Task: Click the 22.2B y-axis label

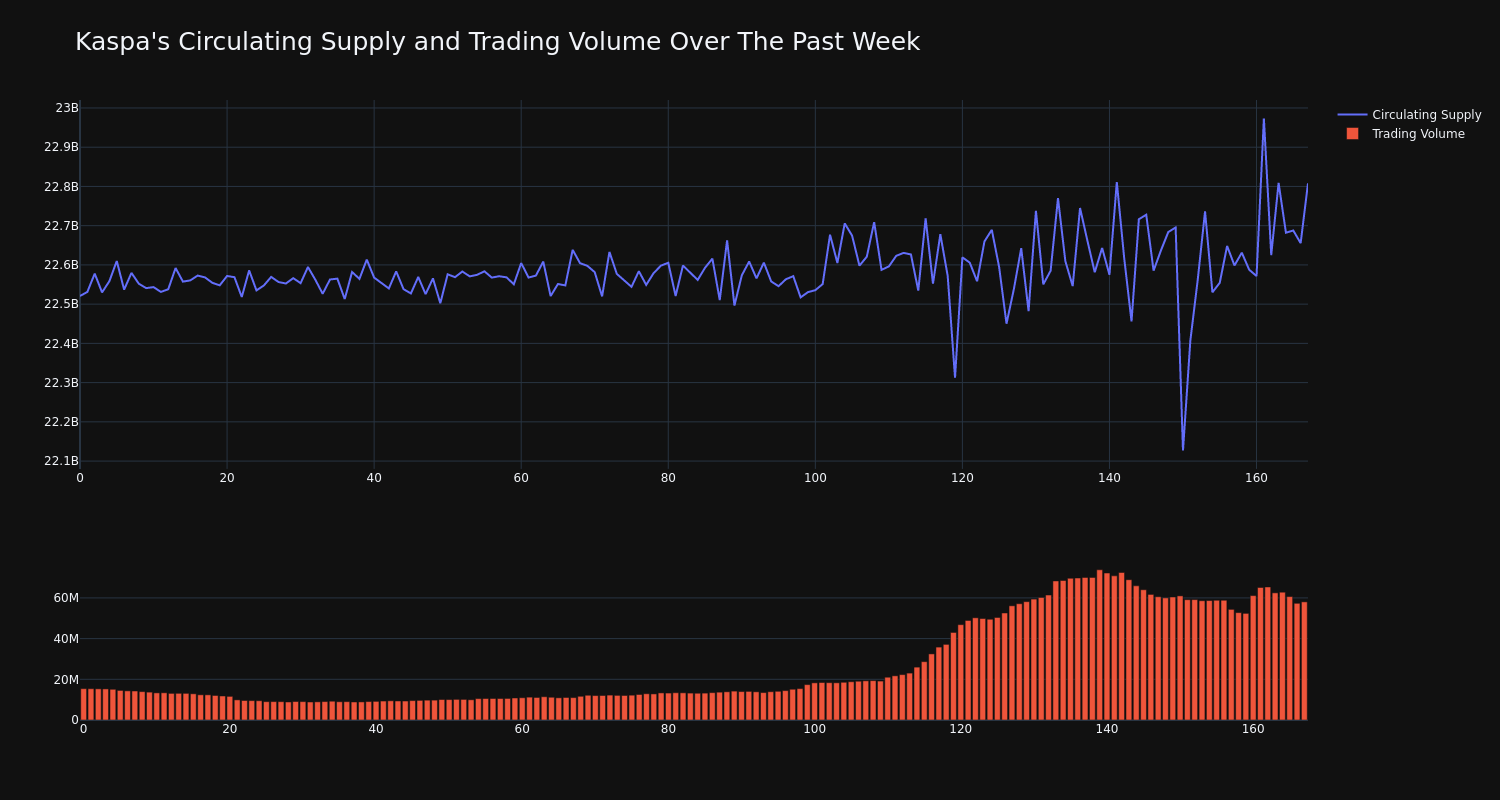Action: click(61, 422)
